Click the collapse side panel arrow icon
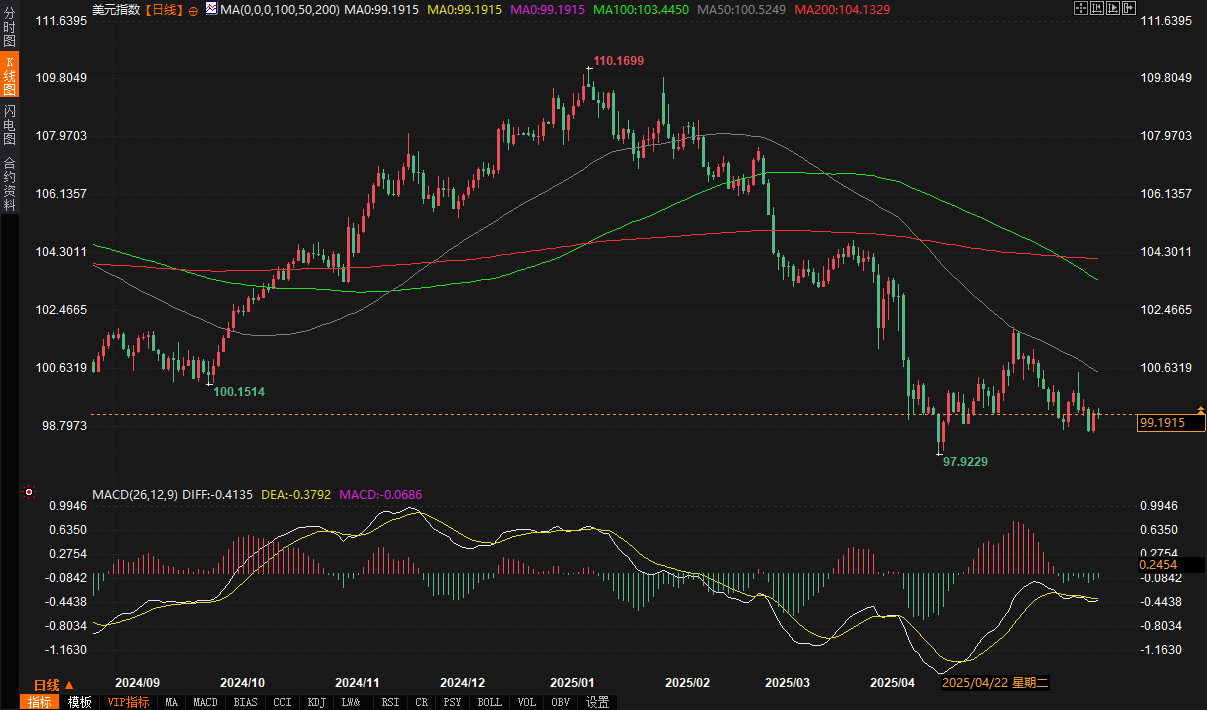 (1129, 8)
